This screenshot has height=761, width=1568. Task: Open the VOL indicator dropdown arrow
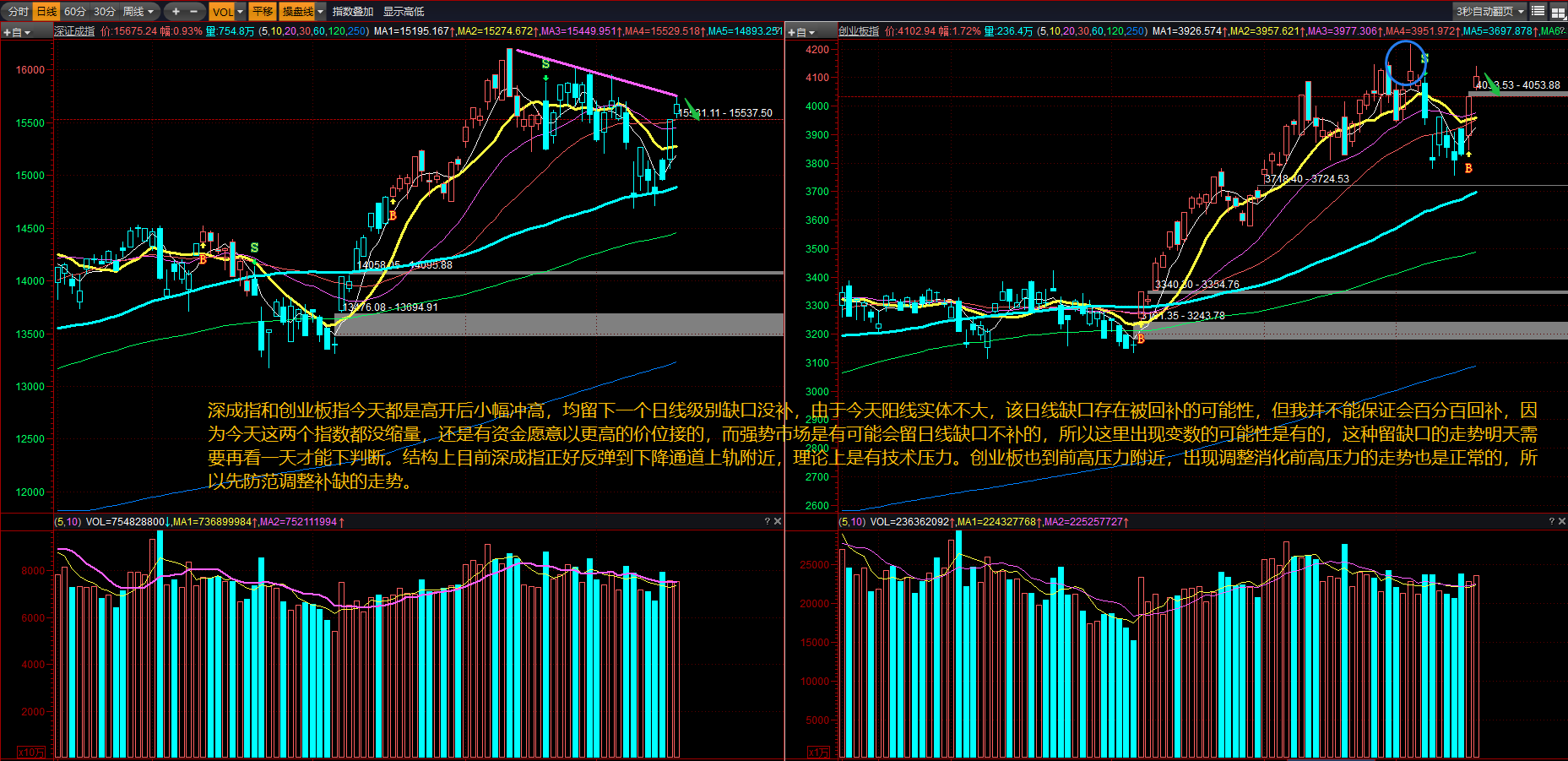pos(241,11)
